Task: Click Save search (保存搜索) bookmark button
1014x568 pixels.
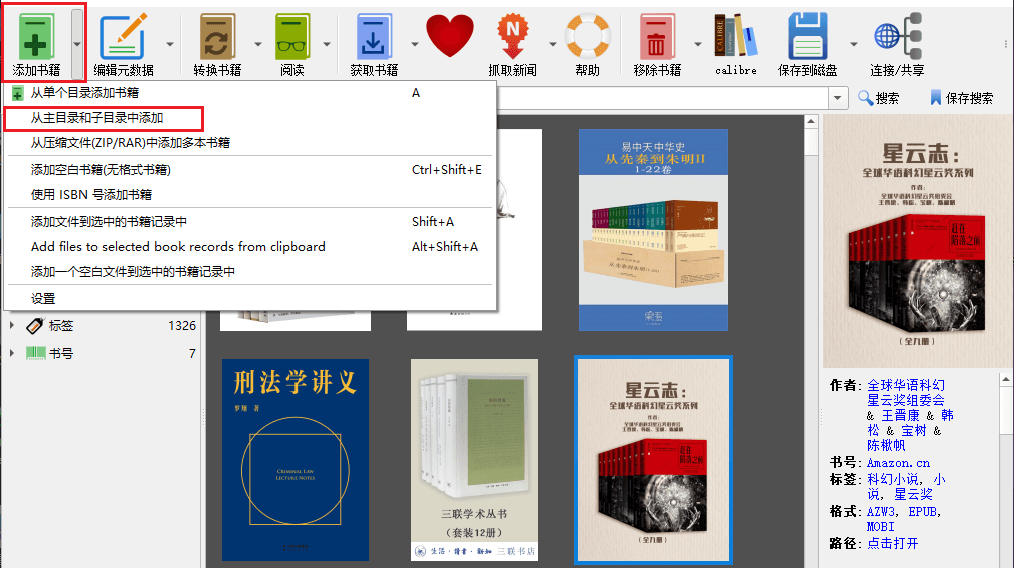Action: pos(961,98)
